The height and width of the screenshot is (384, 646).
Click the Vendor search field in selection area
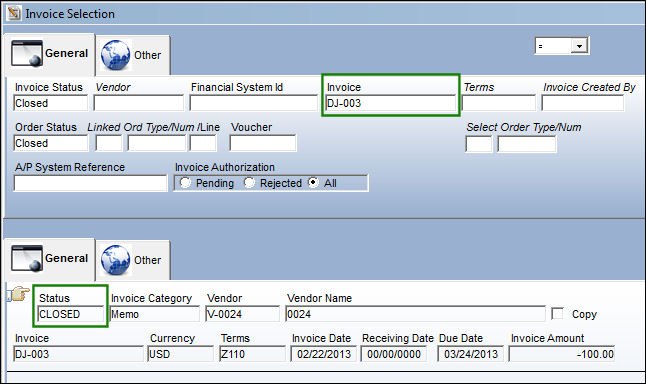pyautogui.click(x=138, y=103)
